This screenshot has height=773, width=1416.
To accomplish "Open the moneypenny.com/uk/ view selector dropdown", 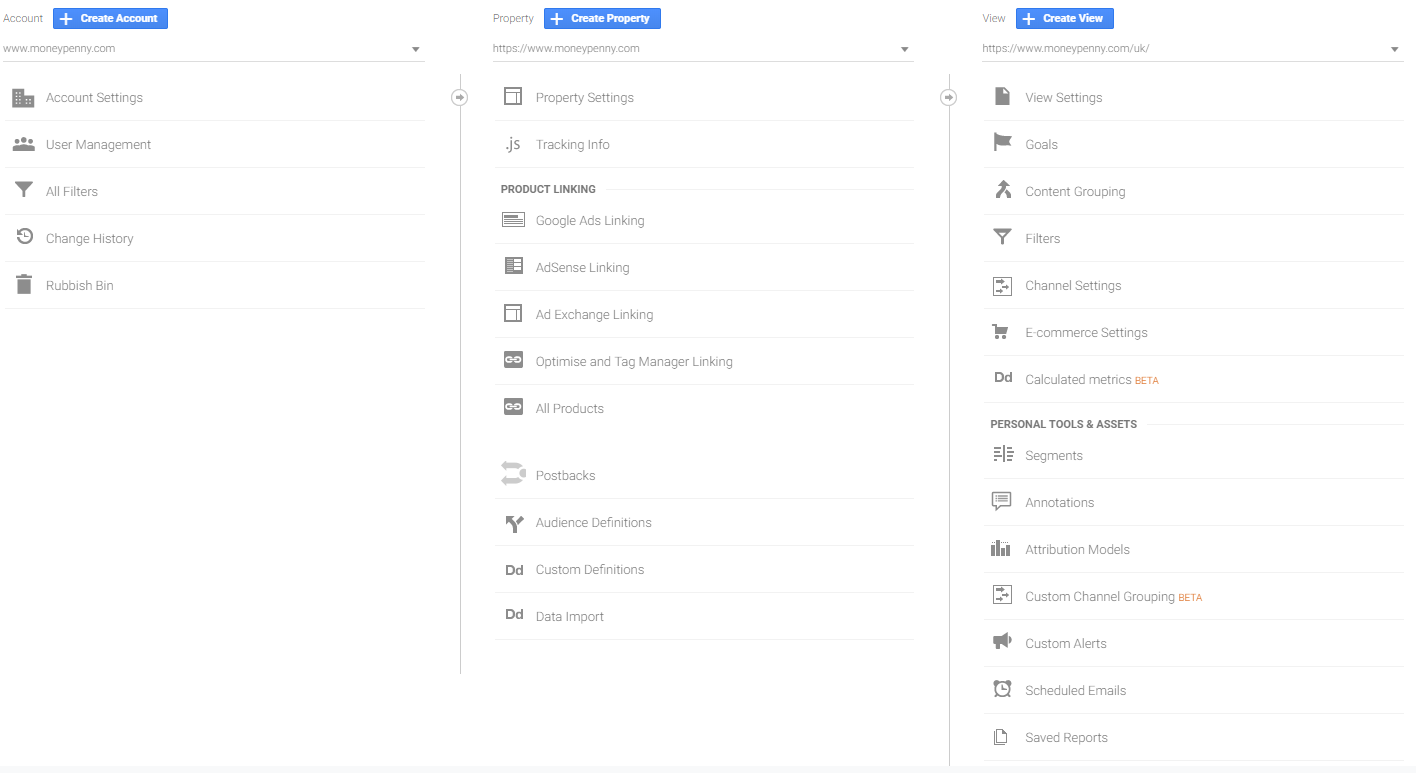I will 1192,48.
